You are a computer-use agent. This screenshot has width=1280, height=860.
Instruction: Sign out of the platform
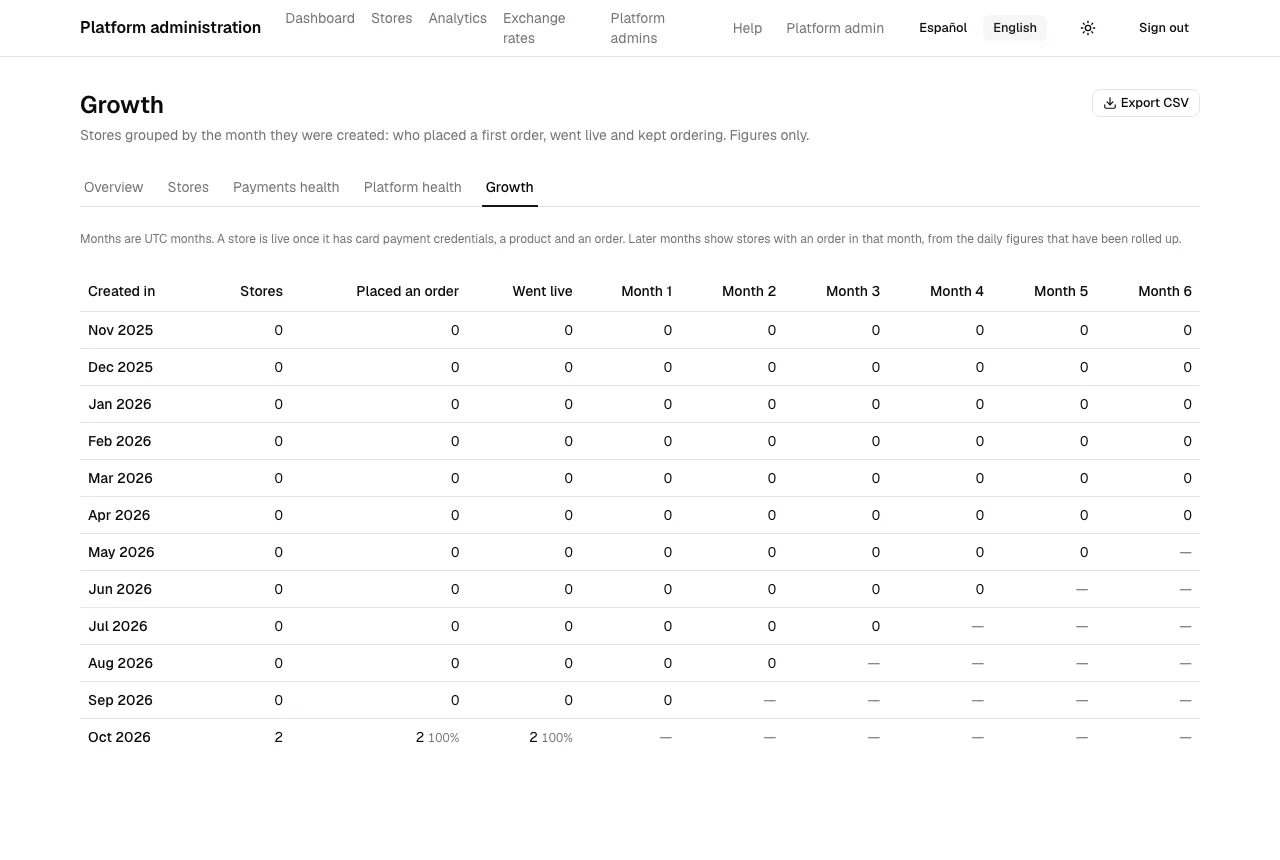[1164, 28]
